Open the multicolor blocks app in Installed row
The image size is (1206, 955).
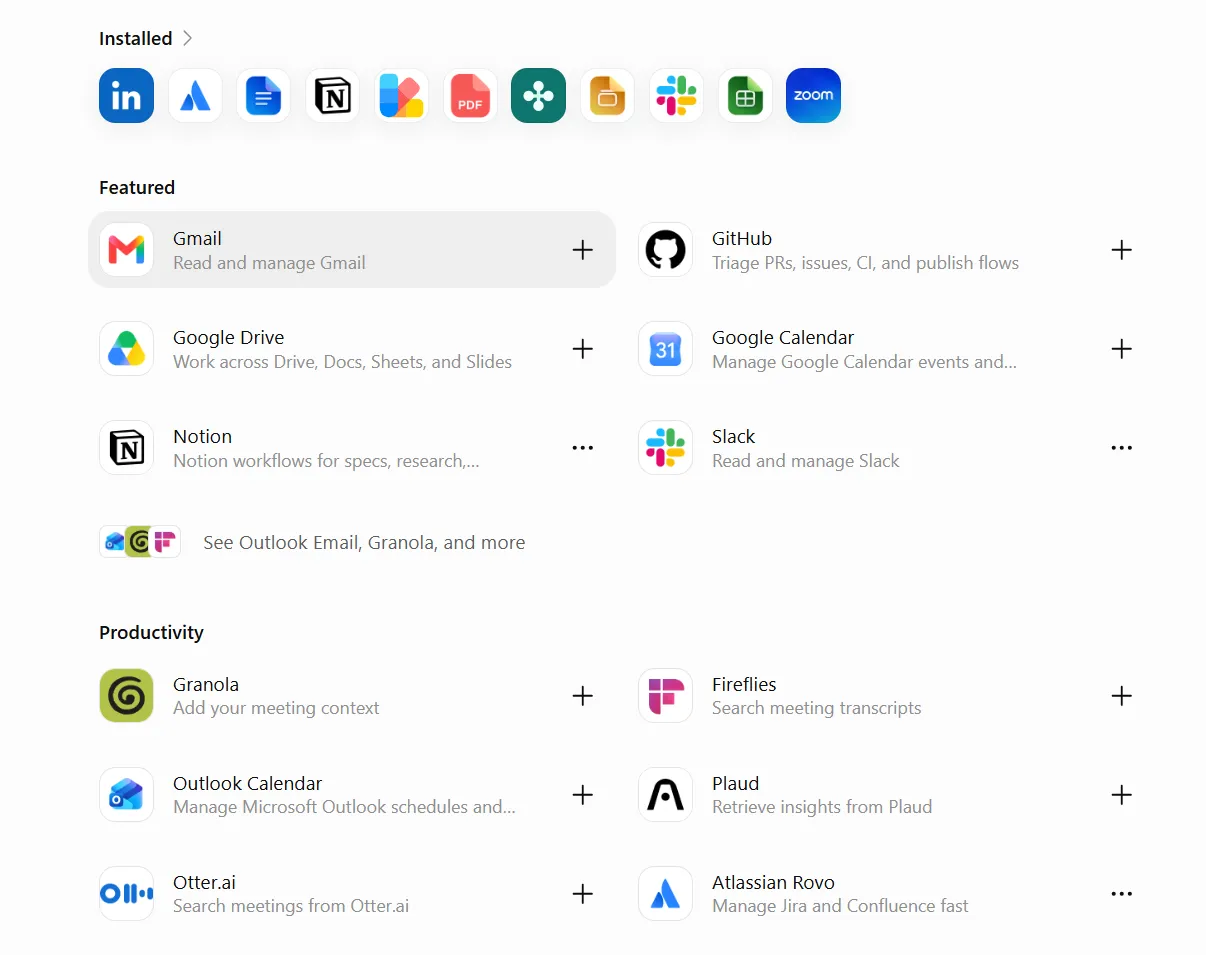(401, 96)
